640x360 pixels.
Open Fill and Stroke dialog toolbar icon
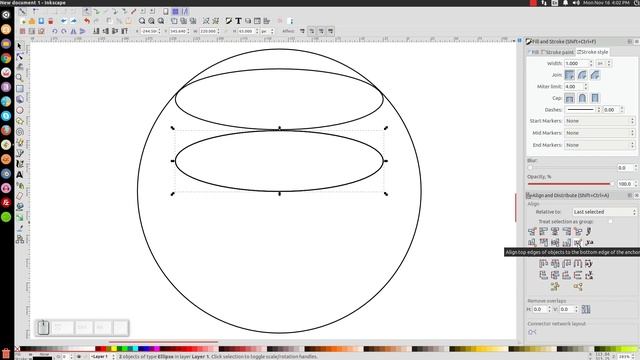point(229,21)
